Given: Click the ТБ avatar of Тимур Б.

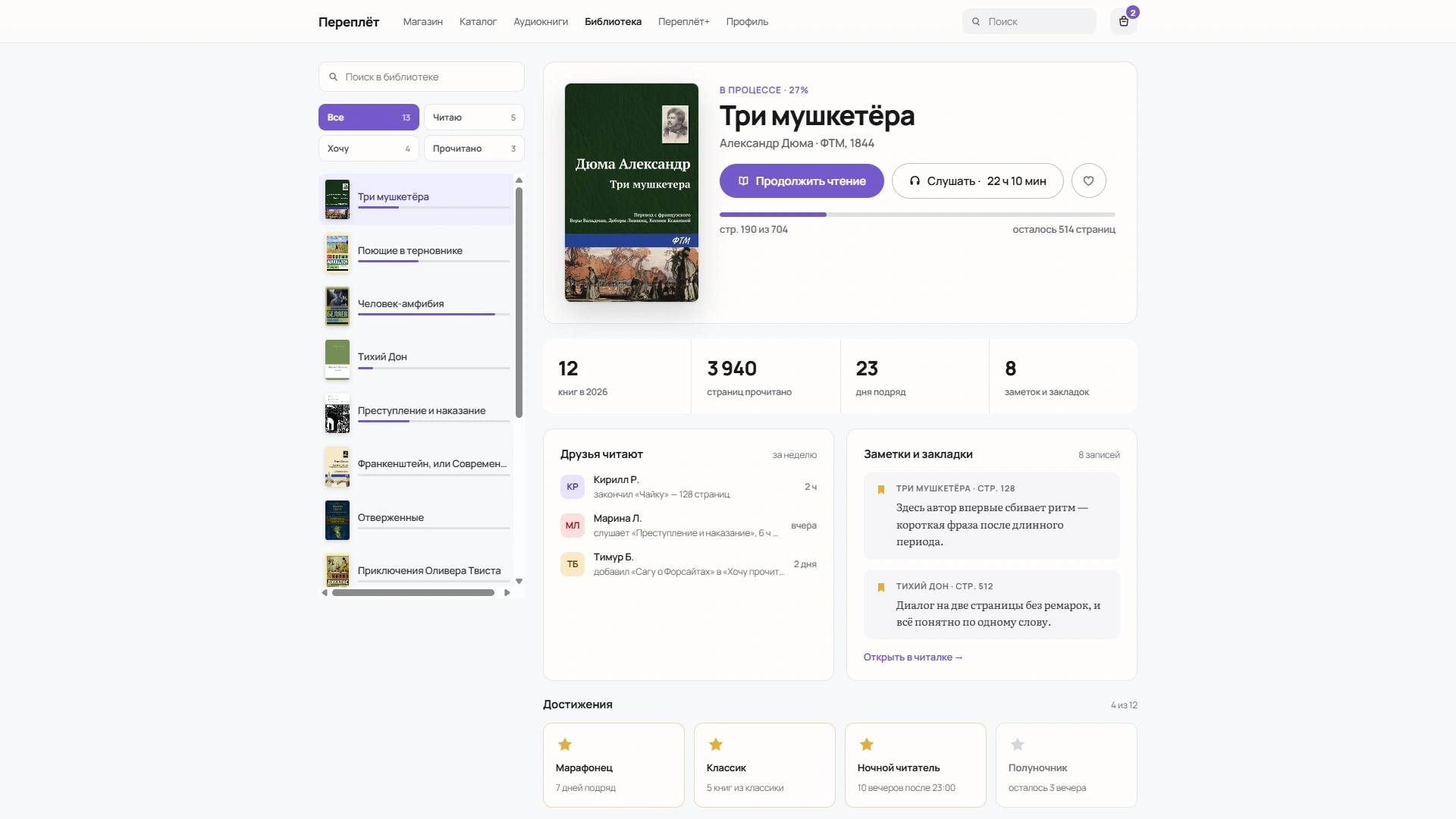Looking at the screenshot, I should point(573,564).
